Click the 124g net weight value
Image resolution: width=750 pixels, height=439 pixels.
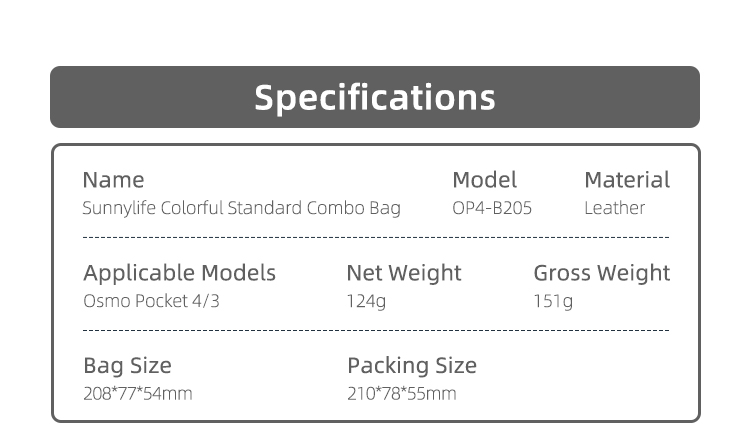pos(366,301)
